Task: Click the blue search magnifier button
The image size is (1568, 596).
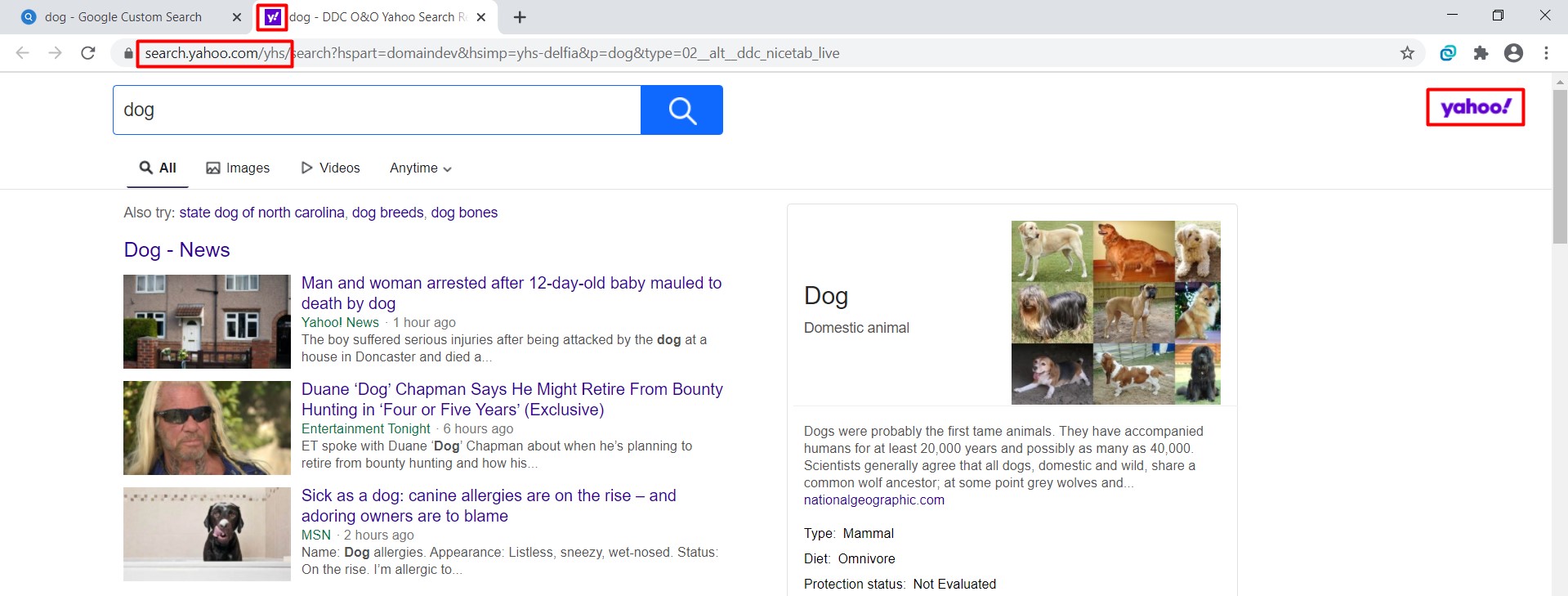Action: [x=681, y=110]
